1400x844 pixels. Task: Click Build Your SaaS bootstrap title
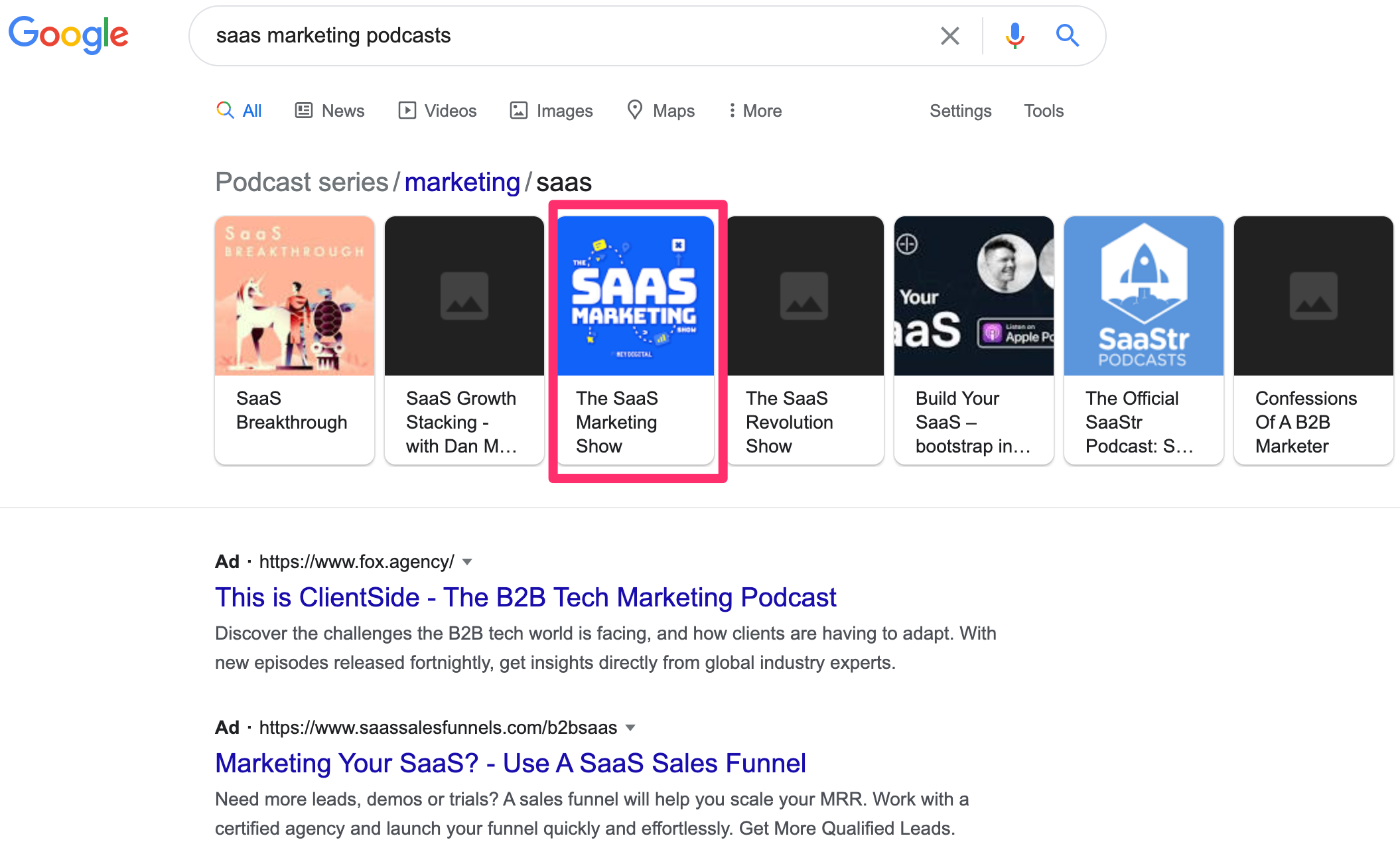coord(973,422)
